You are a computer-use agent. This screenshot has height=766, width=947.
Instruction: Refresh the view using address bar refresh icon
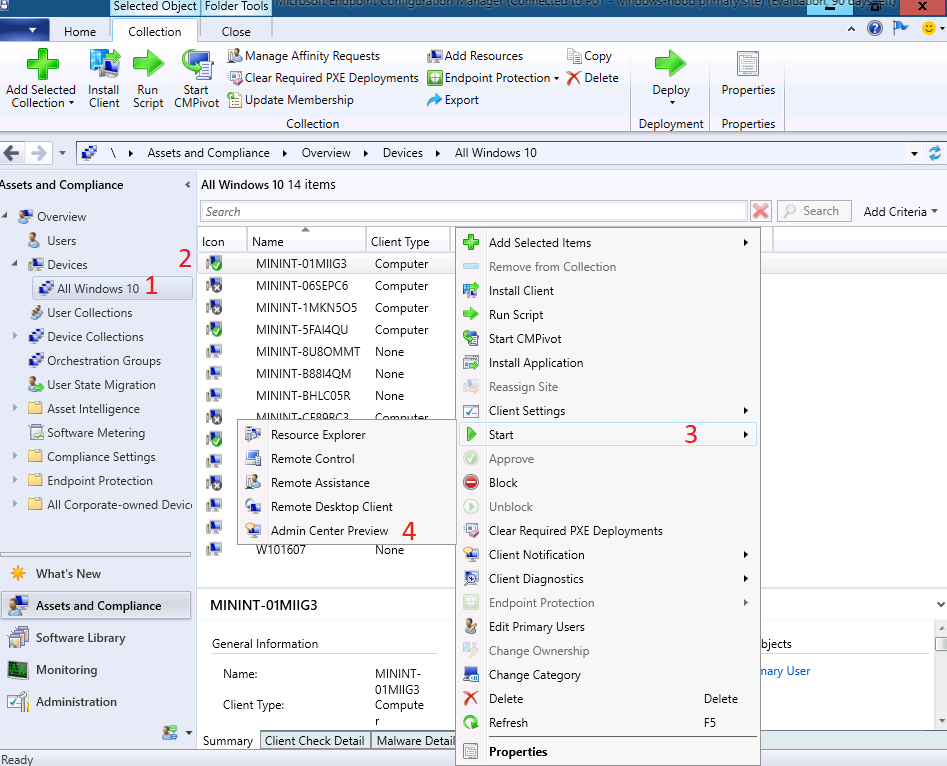935,153
